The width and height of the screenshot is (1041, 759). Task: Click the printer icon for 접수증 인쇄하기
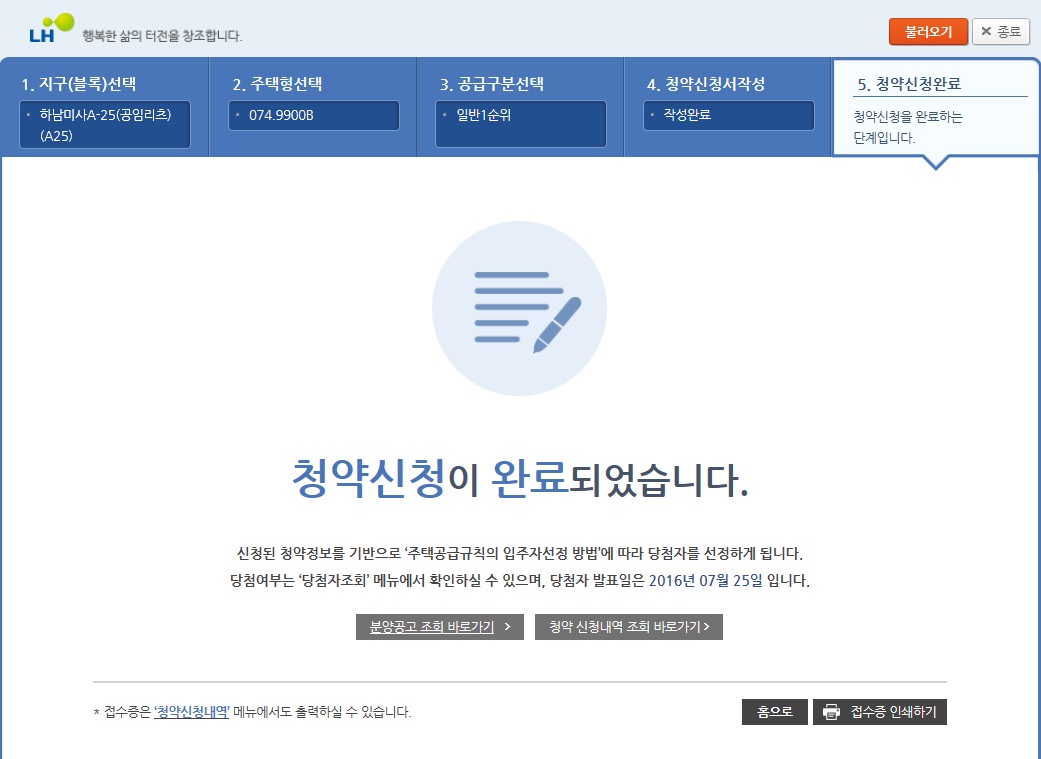(x=831, y=712)
